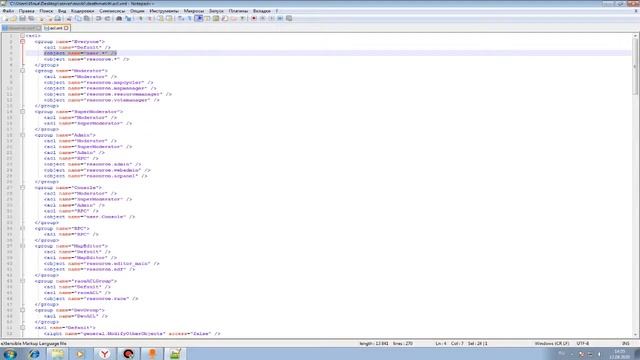Open Yandex browser from the taskbar
Screen dimensions: 640x360
104,354
